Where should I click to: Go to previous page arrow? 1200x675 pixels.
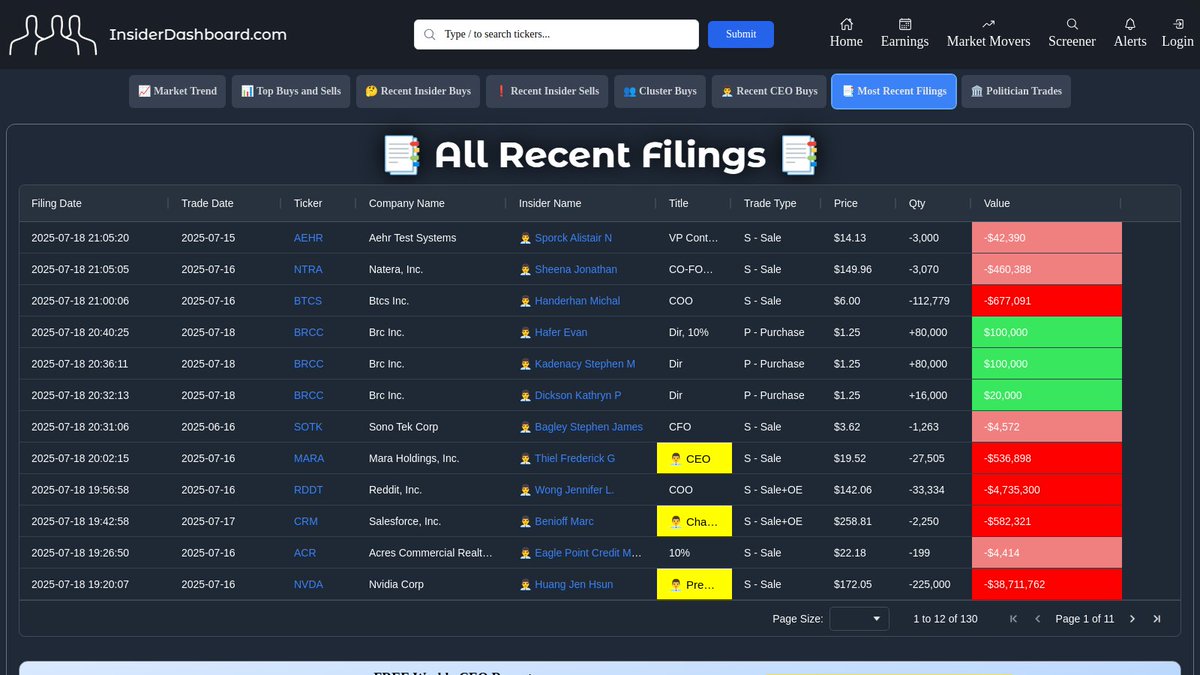click(1037, 619)
